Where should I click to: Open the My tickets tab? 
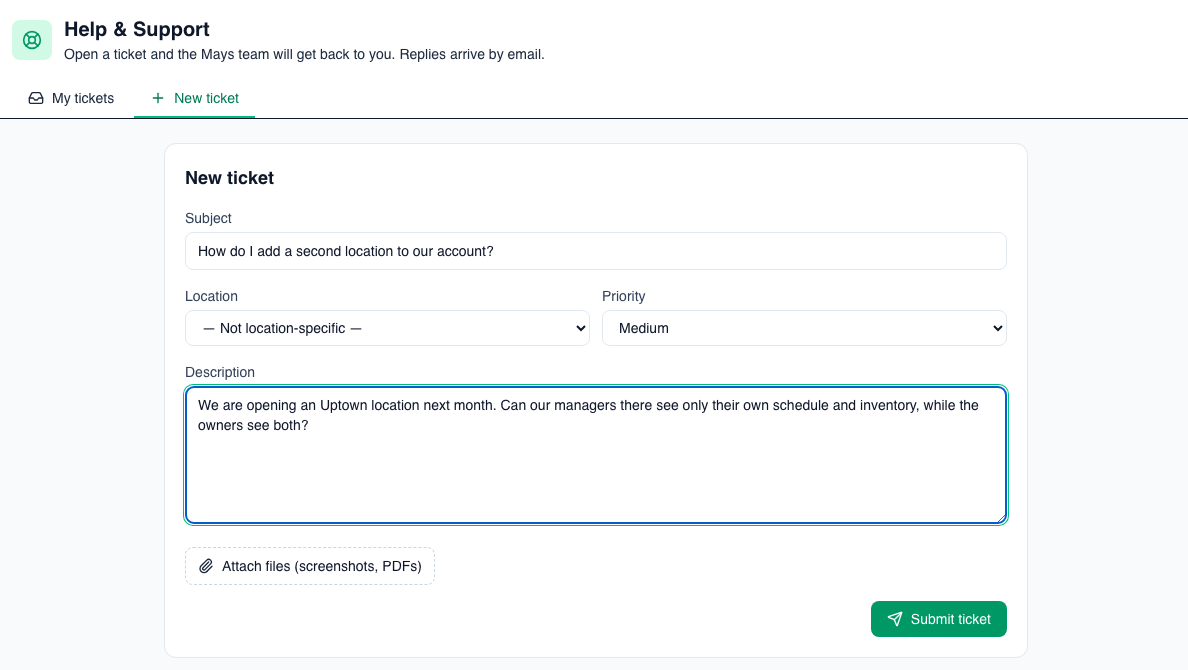click(71, 99)
